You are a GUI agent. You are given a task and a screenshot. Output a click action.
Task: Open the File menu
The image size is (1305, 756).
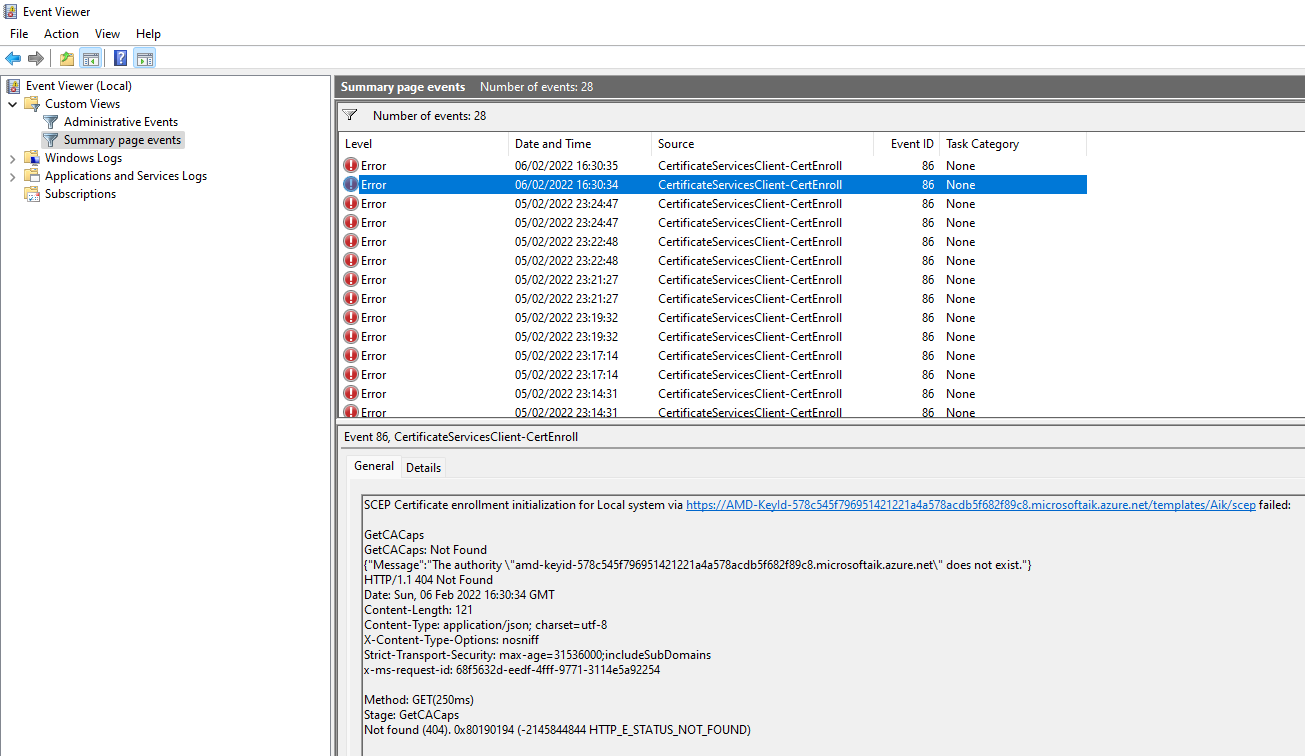(x=19, y=34)
